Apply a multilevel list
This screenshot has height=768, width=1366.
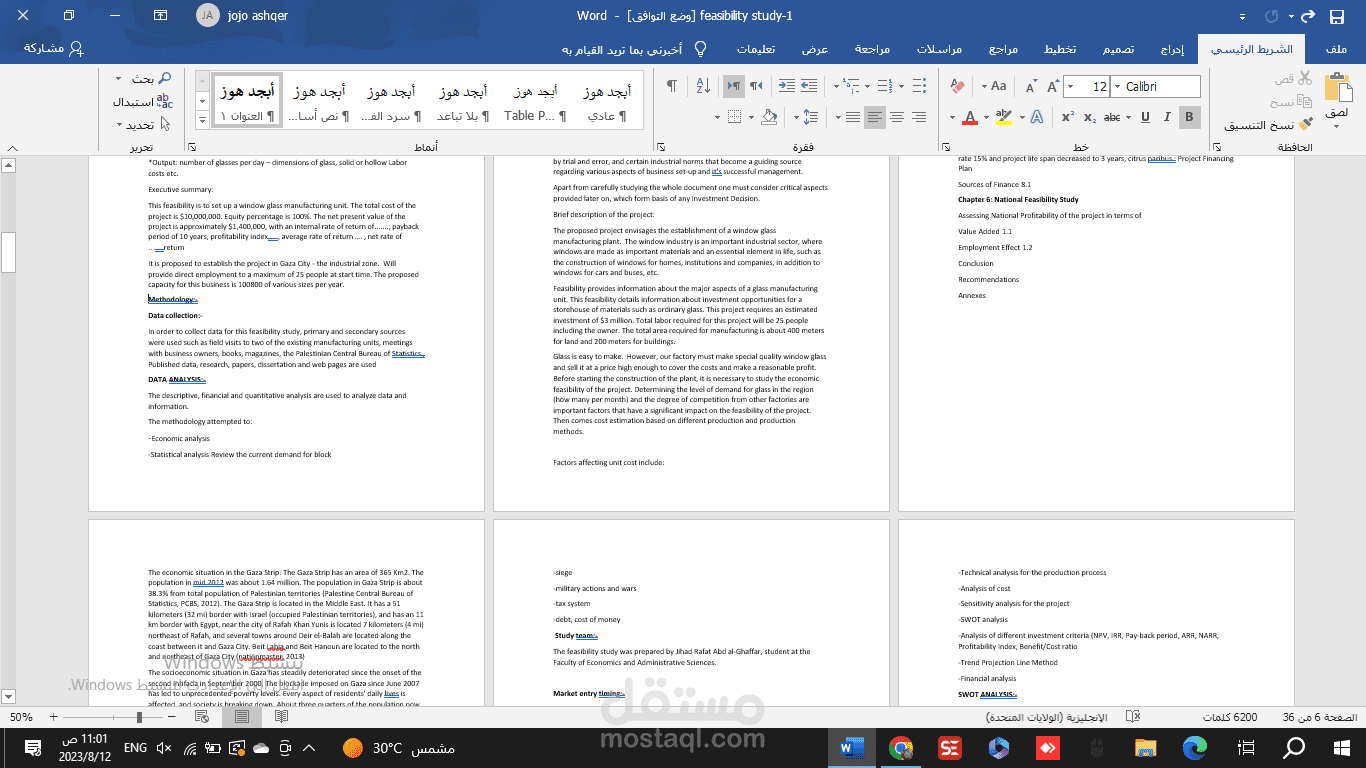(x=852, y=86)
